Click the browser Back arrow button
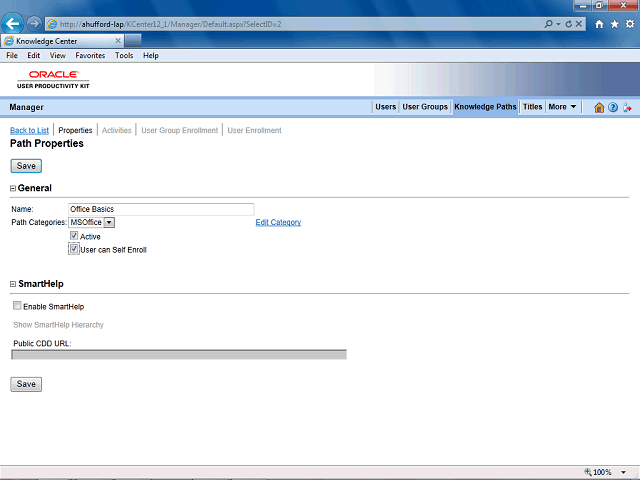640x480 pixels. pos(12,24)
